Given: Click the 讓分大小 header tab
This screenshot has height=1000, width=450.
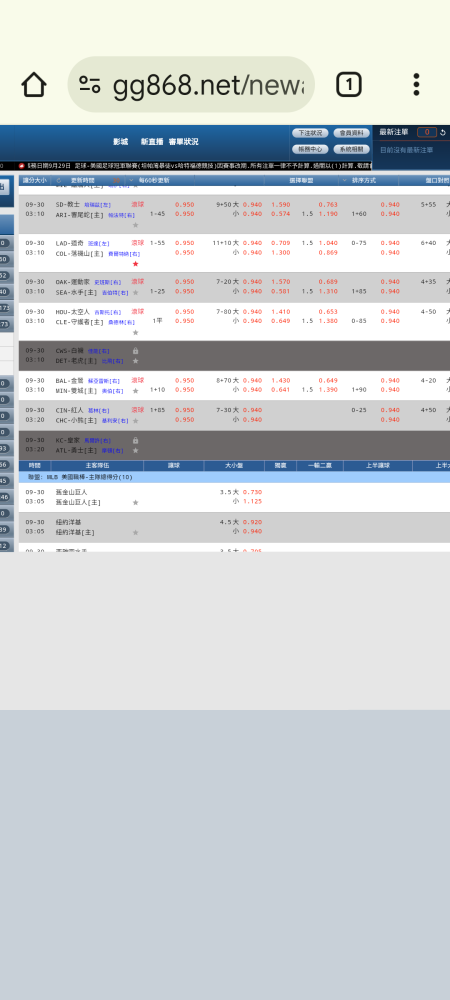Looking at the screenshot, I should 34,180.
